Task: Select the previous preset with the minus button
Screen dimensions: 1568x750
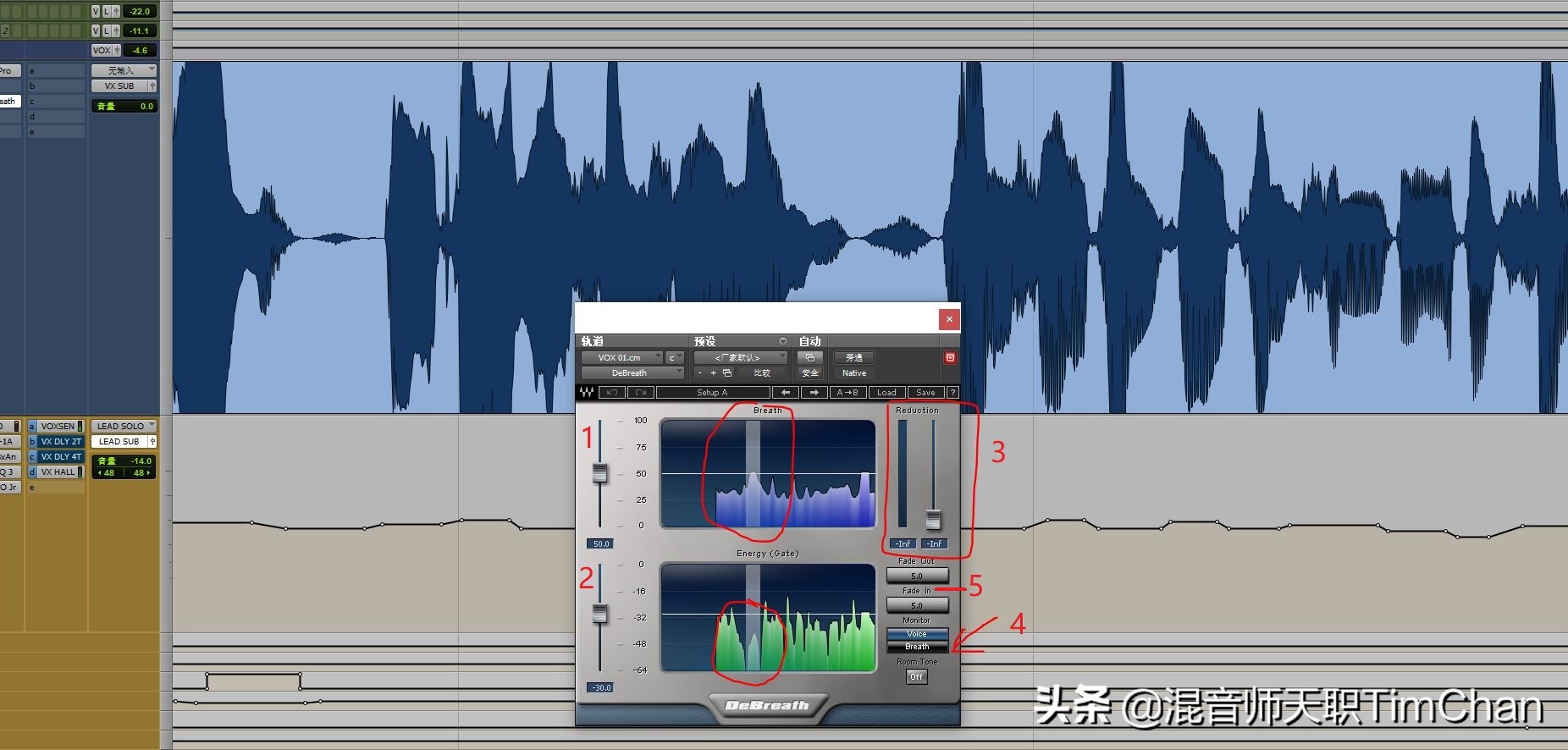Action: 700,373
